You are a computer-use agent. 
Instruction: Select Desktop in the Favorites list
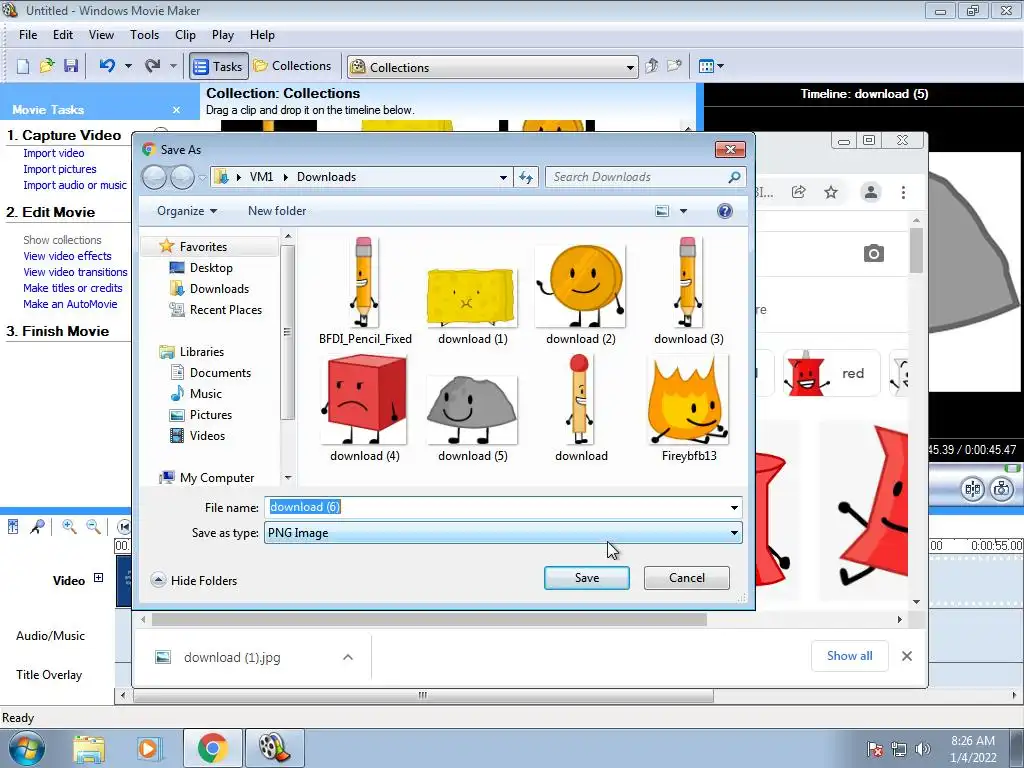(x=201, y=268)
